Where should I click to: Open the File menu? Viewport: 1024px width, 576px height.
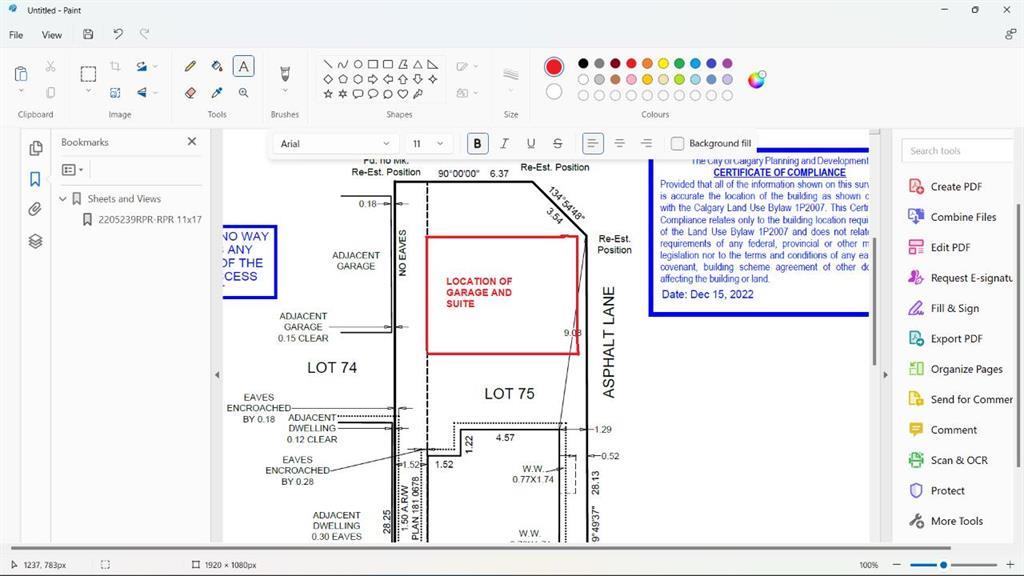coord(16,35)
